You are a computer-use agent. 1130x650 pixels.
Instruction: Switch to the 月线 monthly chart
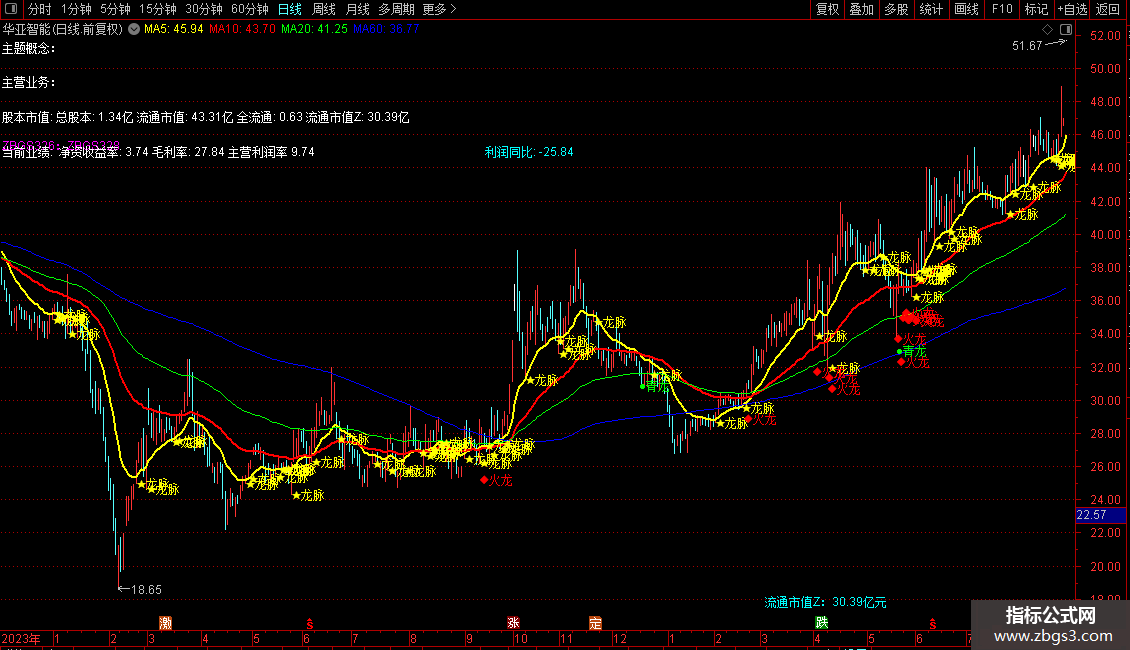point(357,9)
